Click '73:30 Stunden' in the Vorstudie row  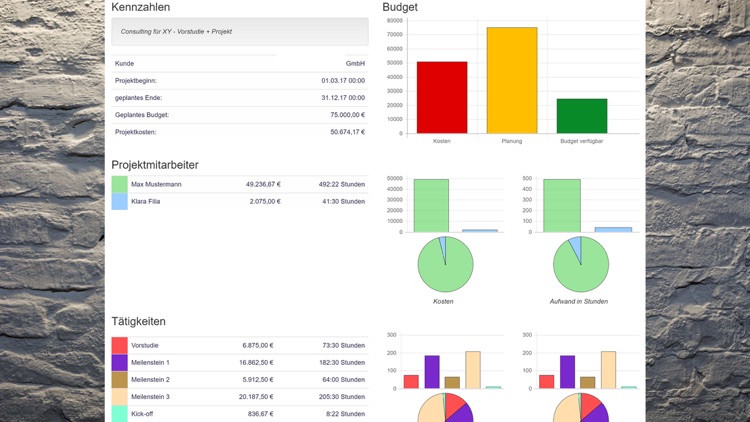[343, 345]
